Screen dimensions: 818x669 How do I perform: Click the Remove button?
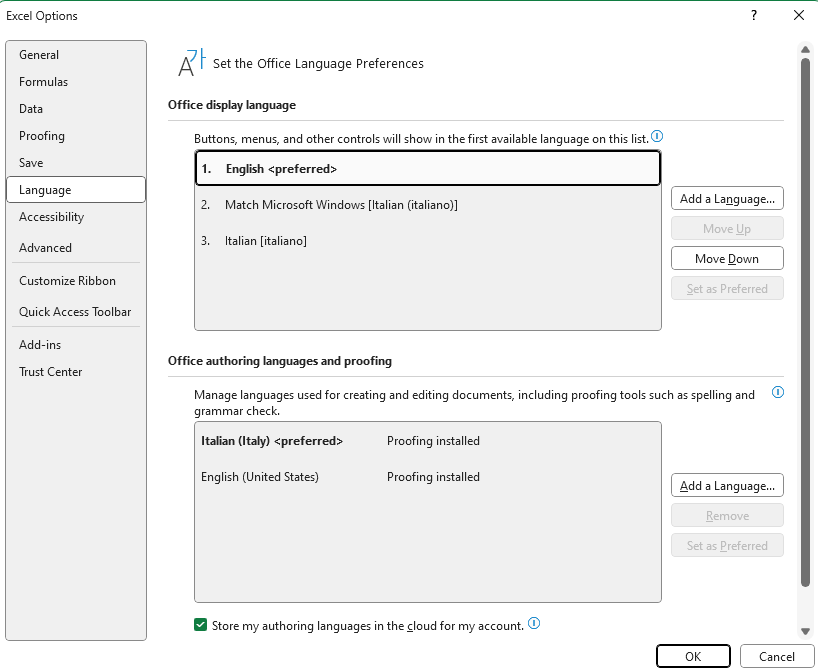pos(727,516)
